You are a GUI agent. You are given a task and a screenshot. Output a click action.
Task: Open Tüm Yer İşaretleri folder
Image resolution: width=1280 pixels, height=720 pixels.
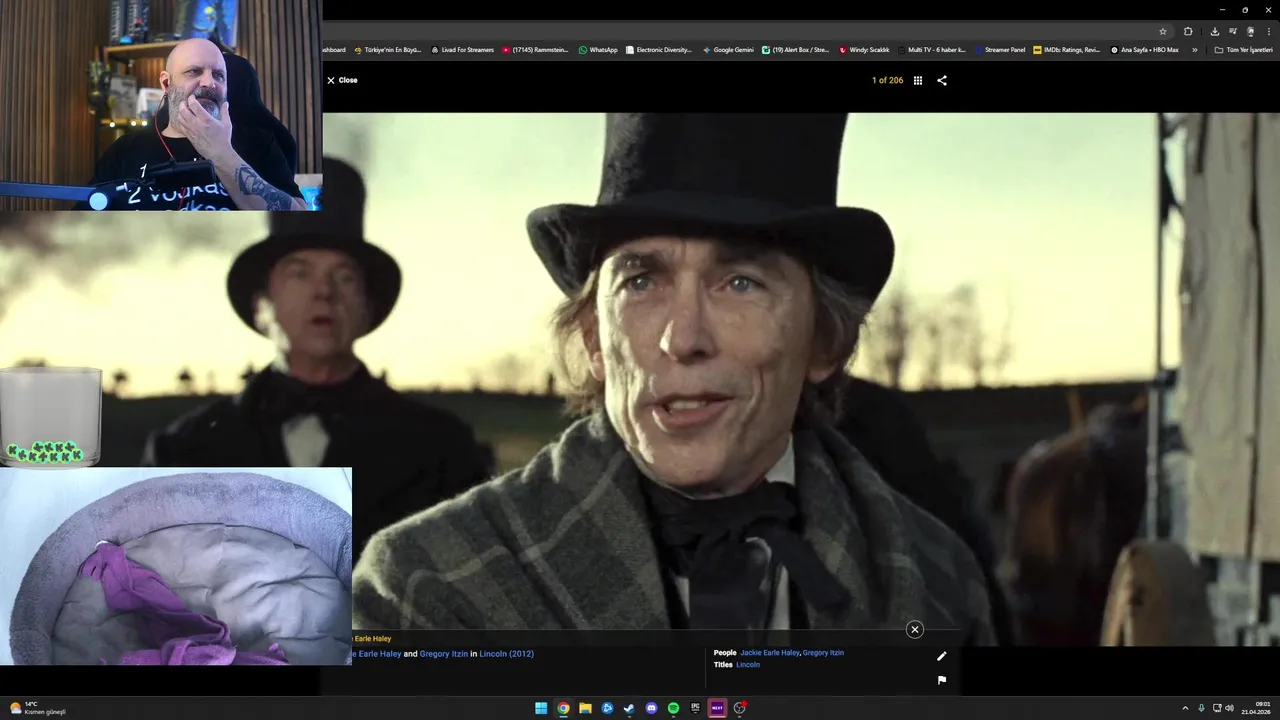coord(1243,49)
